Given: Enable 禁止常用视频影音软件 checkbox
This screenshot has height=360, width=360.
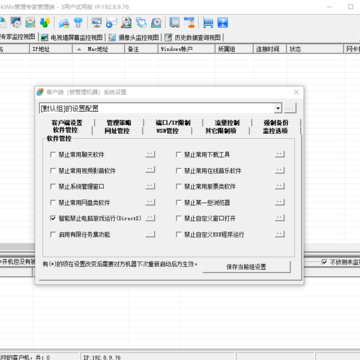Looking at the screenshot, I should [53, 171].
